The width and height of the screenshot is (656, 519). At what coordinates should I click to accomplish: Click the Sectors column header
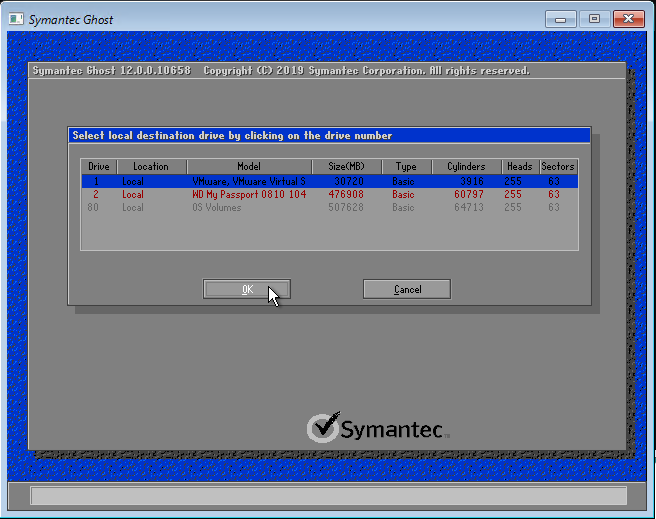pyautogui.click(x=558, y=166)
